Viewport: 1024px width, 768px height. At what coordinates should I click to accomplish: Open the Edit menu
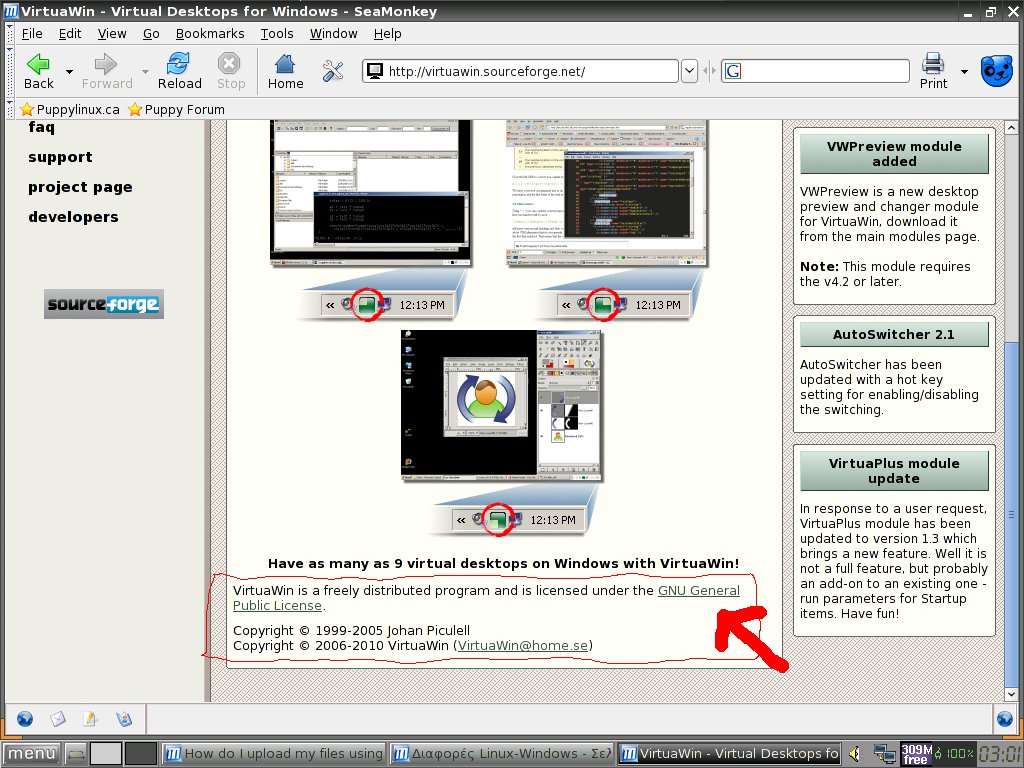70,33
